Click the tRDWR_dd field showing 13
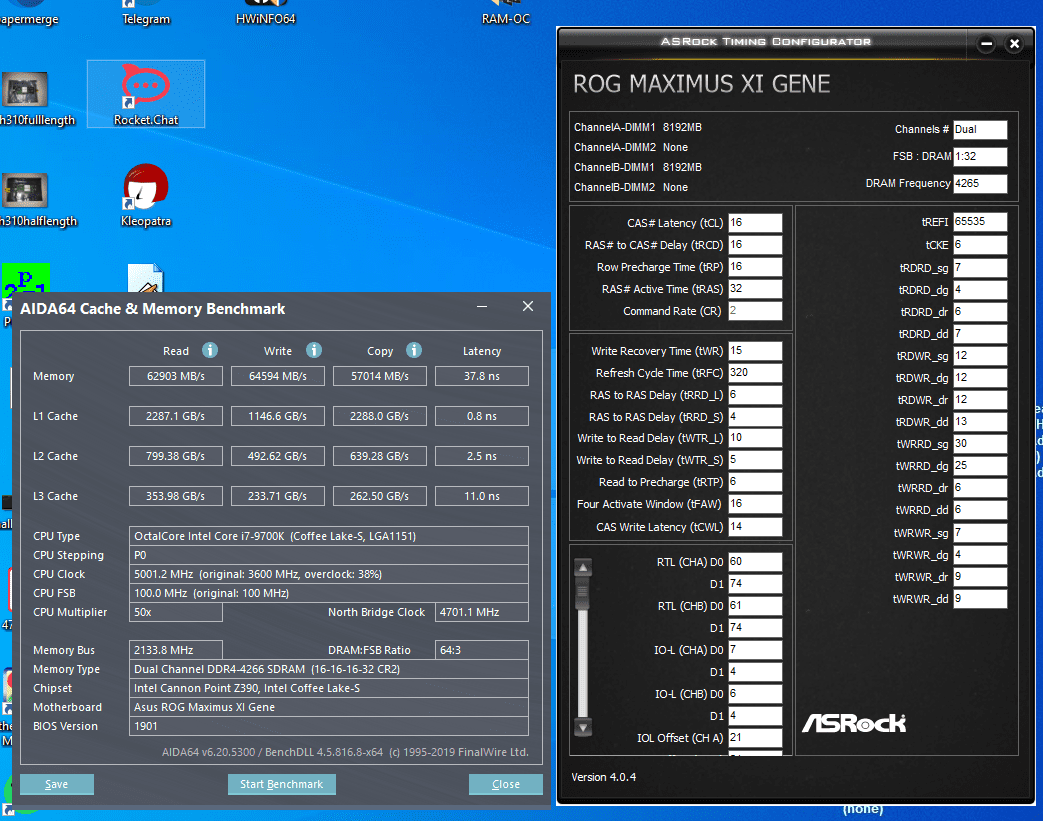 pyautogui.click(x=980, y=422)
